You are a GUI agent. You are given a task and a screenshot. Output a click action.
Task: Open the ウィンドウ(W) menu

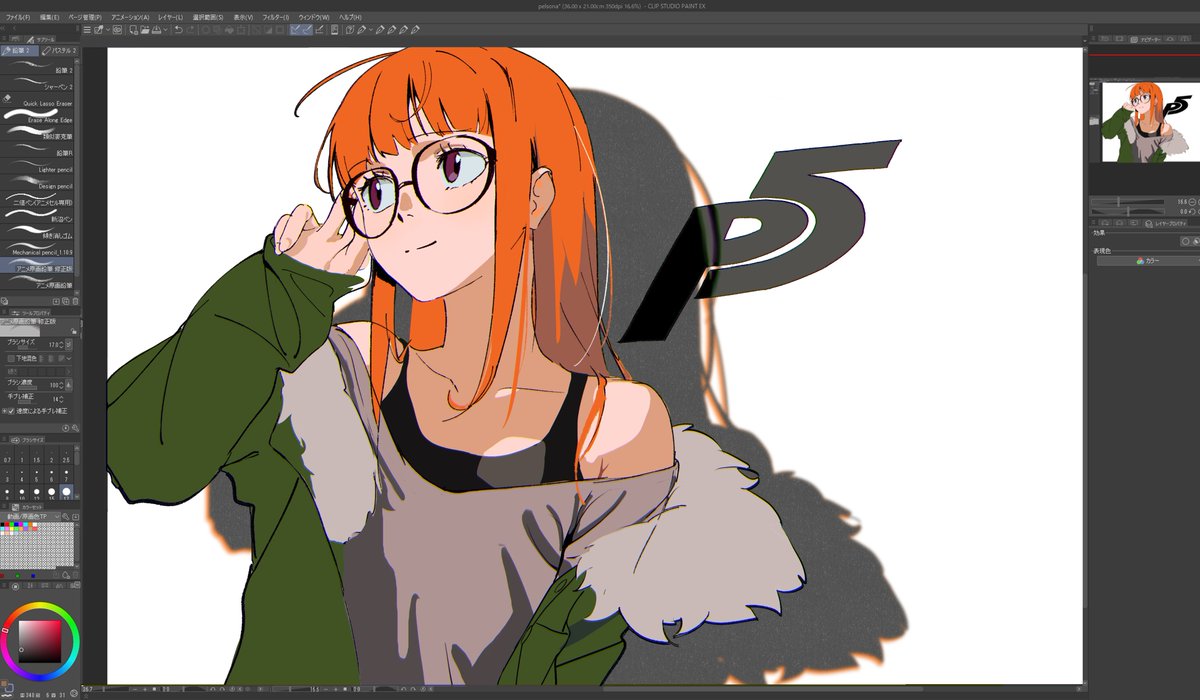tap(314, 17)
